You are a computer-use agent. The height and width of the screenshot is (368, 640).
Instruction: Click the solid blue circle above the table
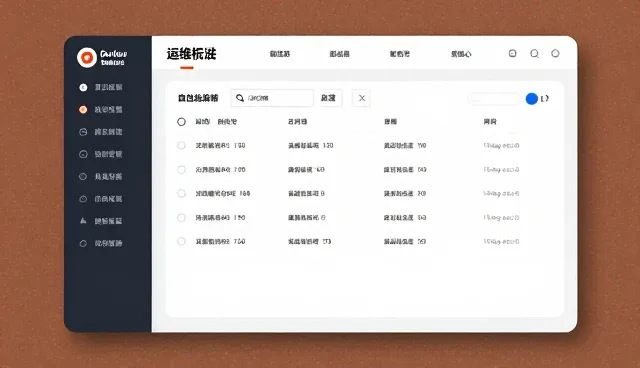531,99
